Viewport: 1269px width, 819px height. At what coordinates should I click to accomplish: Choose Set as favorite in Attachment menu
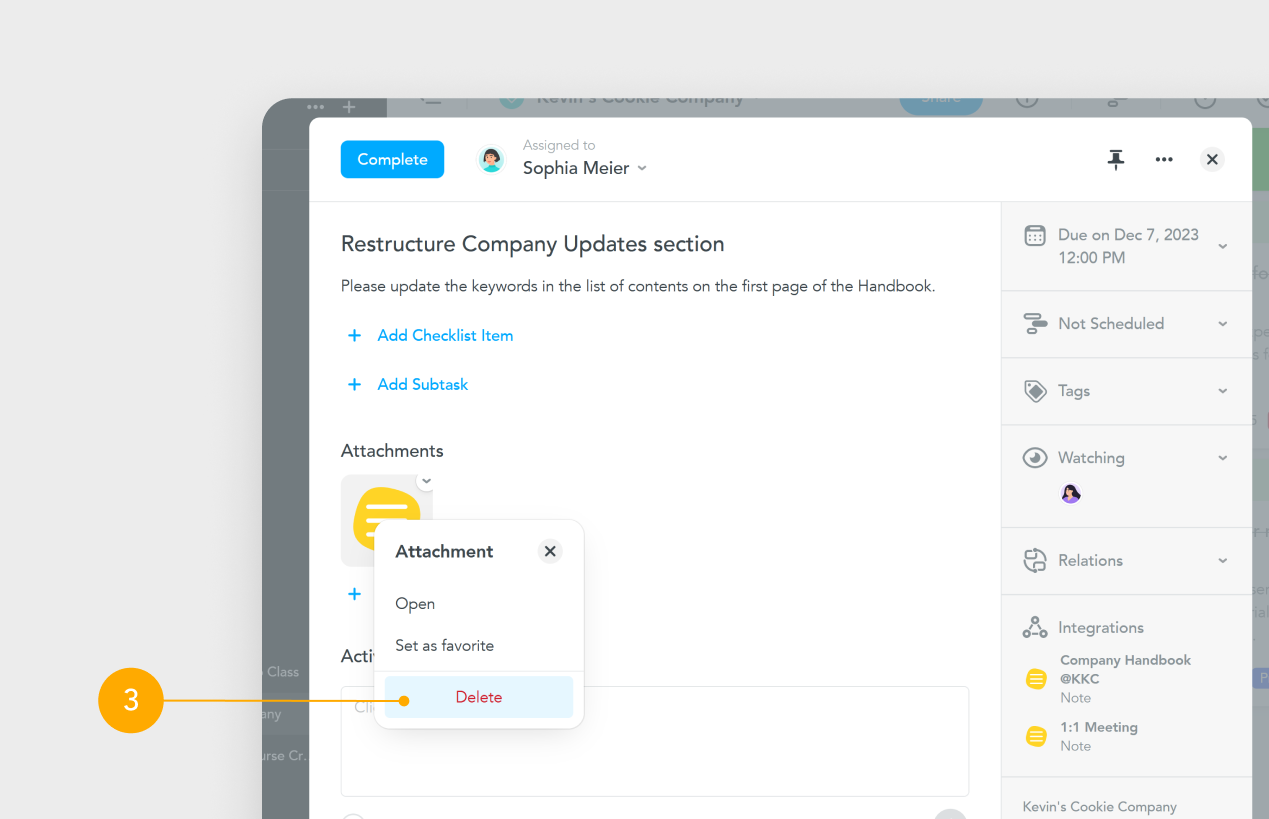coord(443,645)
